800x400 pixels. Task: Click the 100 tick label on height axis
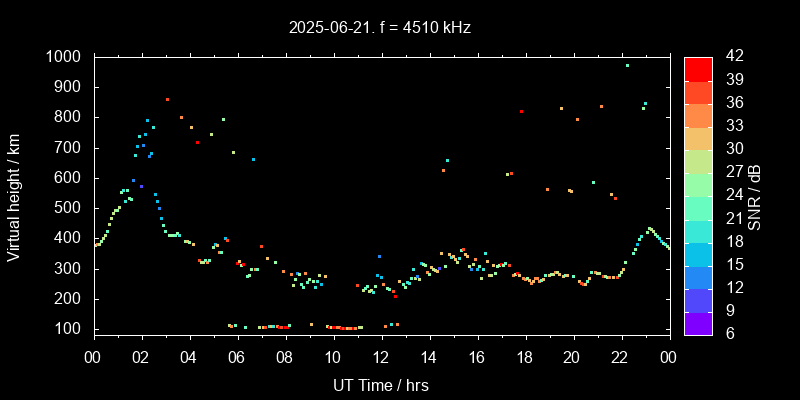point(70,329)
